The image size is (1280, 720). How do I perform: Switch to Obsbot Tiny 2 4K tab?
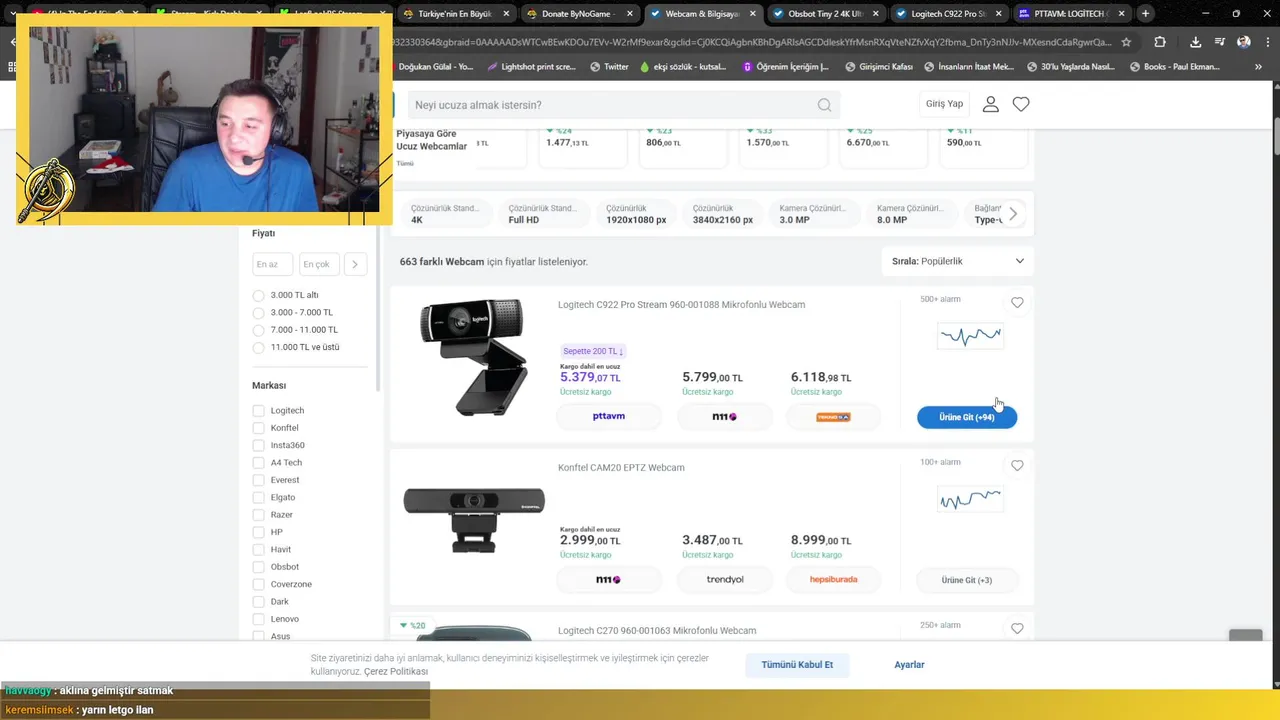click(827, 14)
